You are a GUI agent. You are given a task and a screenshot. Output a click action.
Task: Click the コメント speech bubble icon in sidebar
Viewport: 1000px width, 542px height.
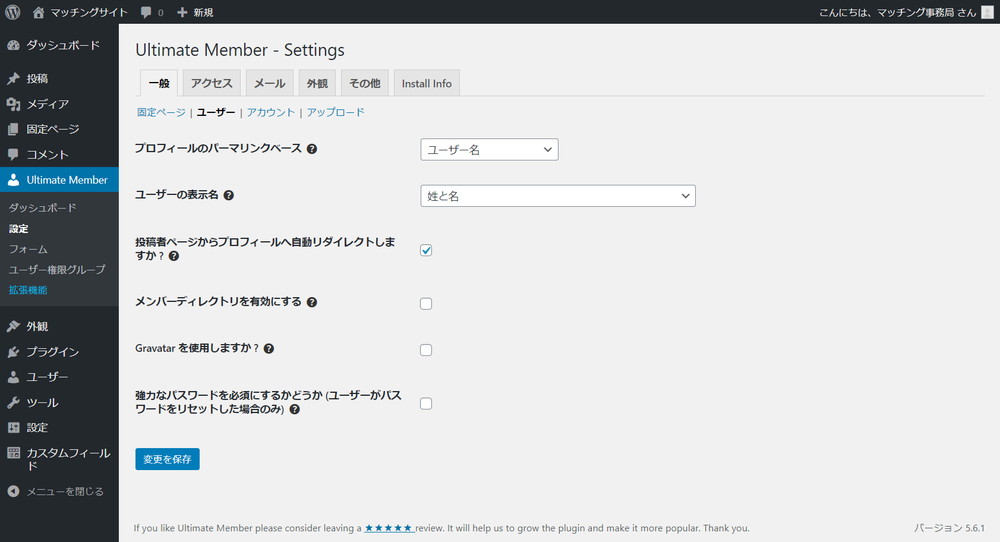[x=13, y=154]
